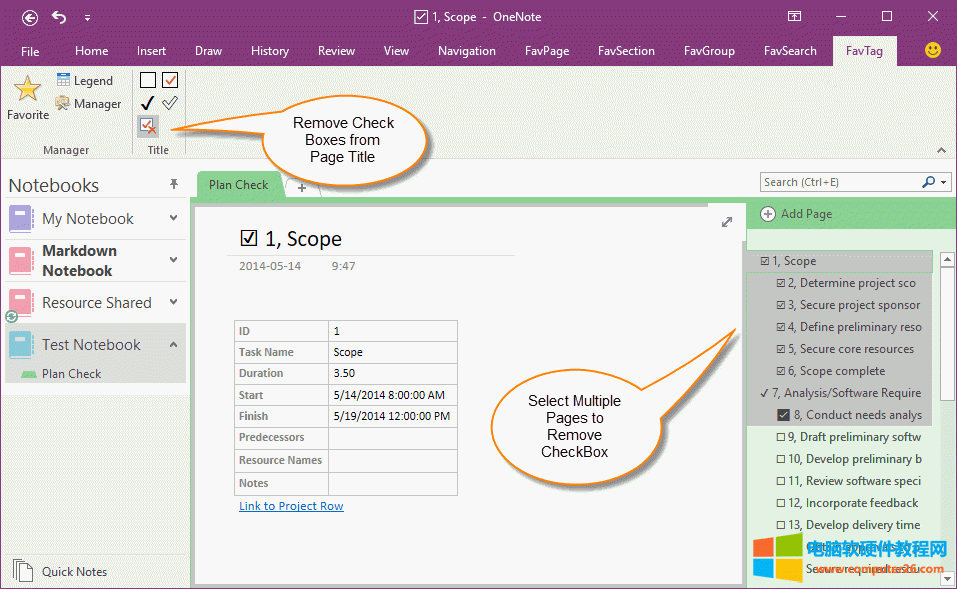Viewport: 957px width, 589px height.
Task: Apply empty checkbox to page title
Action: pos(148,80)
